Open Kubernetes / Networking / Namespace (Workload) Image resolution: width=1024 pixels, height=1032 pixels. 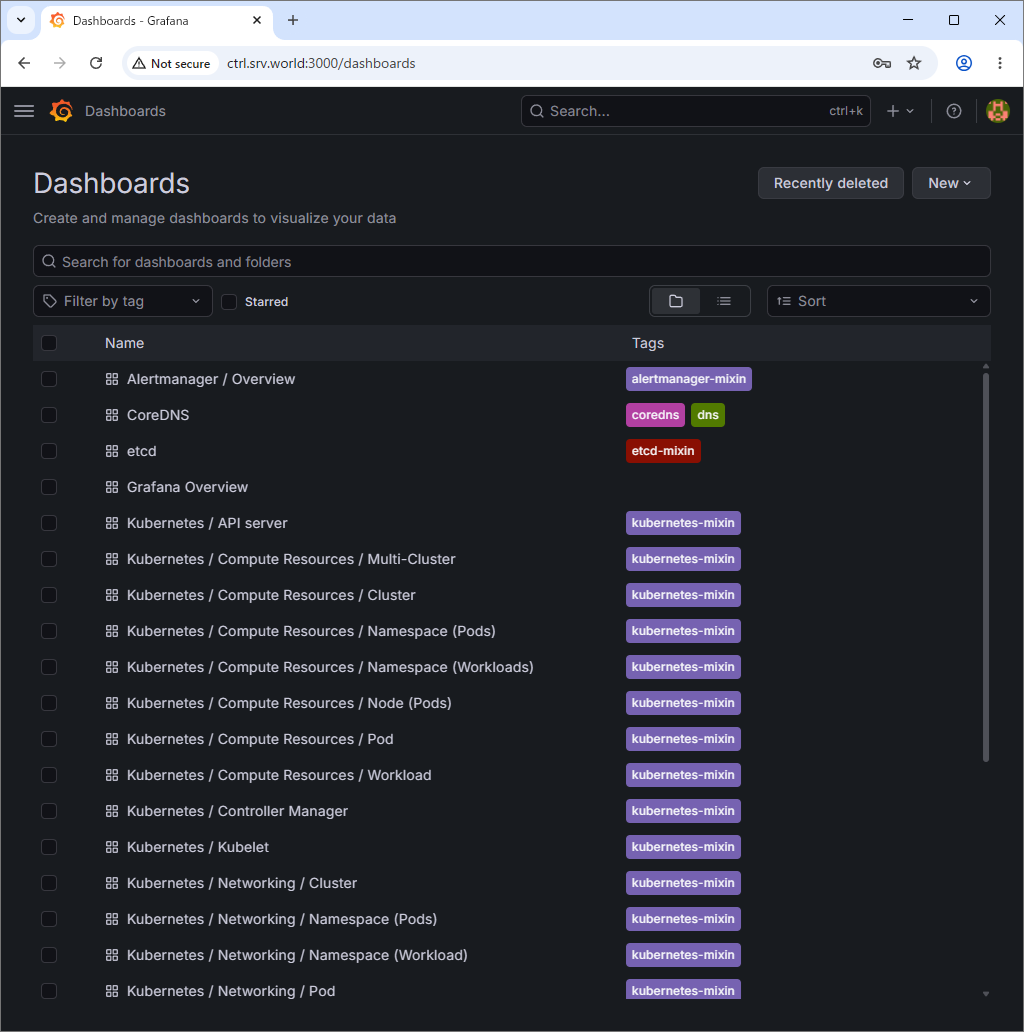click(x=297, y=956)
